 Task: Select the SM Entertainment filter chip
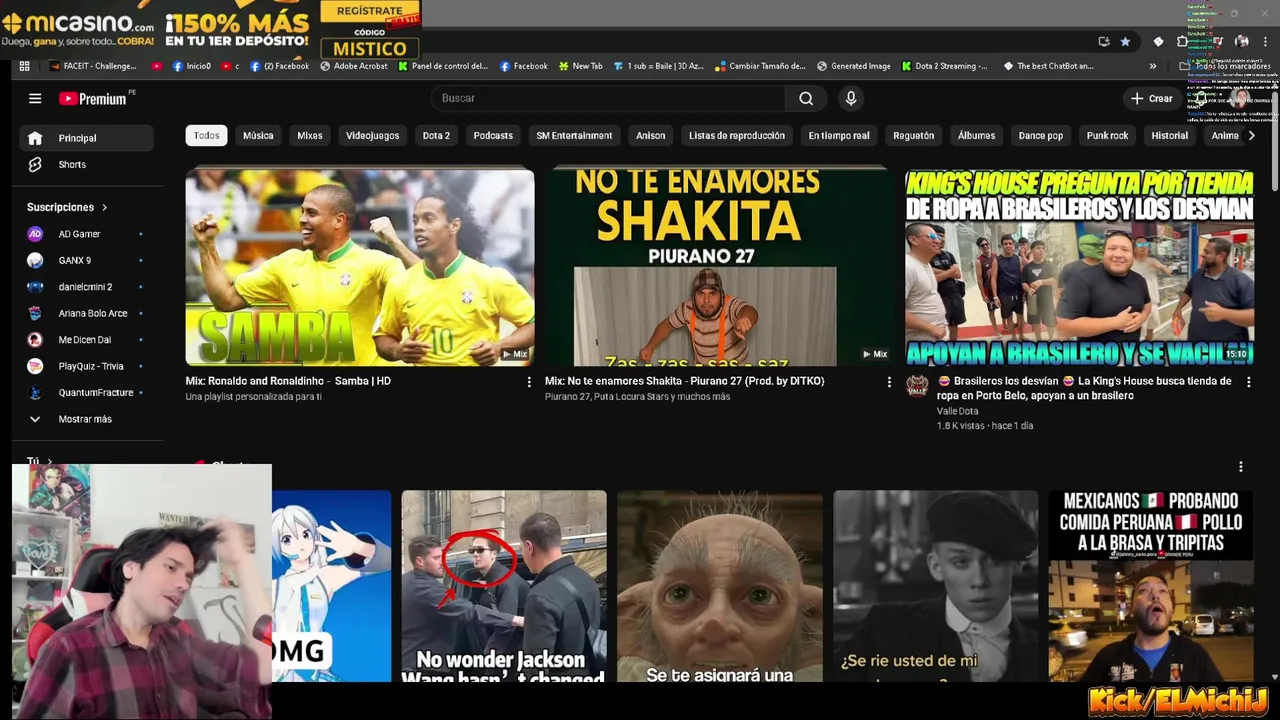pyautogui.click(x=574, y=135)
